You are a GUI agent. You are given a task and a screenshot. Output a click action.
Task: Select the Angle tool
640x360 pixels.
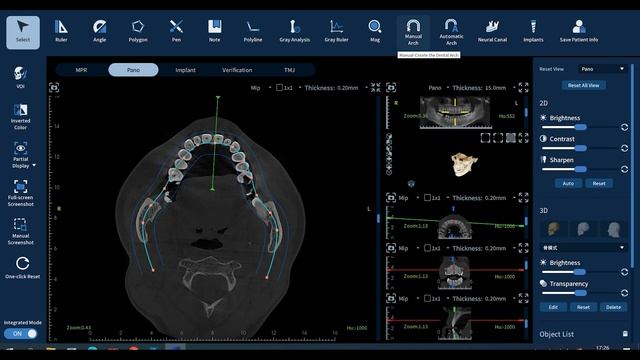click(x=100, y=31)
